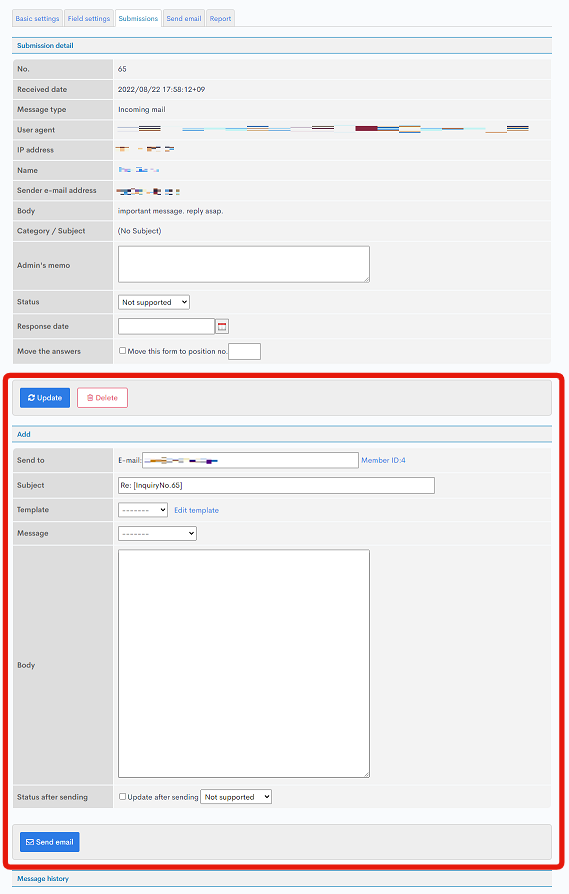The width and height of the screenshot is (569, 894).
Task: Click the 'Incoming mail' message type value
Action: (141, 109)
